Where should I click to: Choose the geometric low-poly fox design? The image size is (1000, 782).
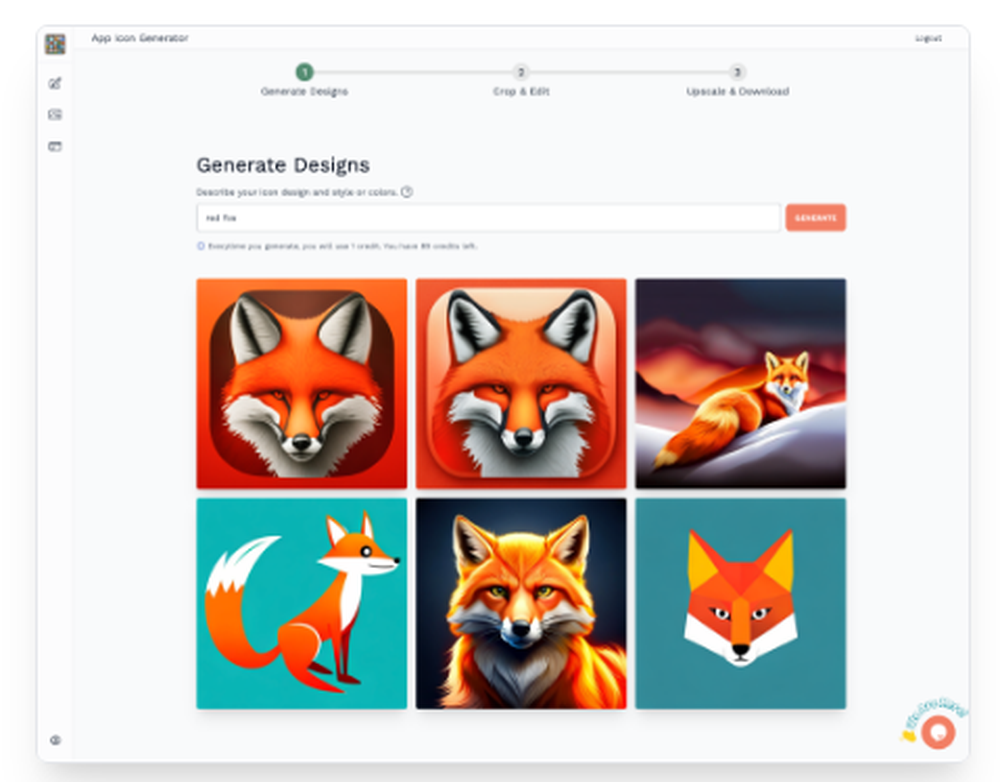(x=740, y=601)
